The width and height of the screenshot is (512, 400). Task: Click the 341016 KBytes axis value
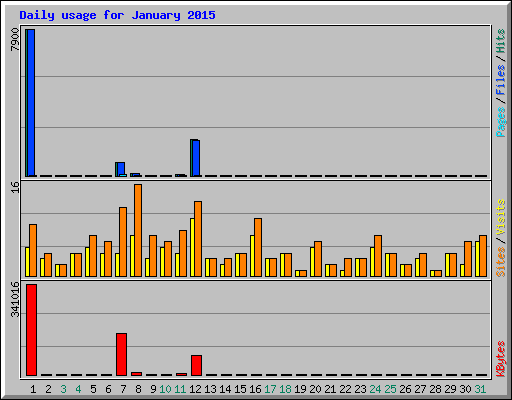pyautogui.click(x=15, y=299)
